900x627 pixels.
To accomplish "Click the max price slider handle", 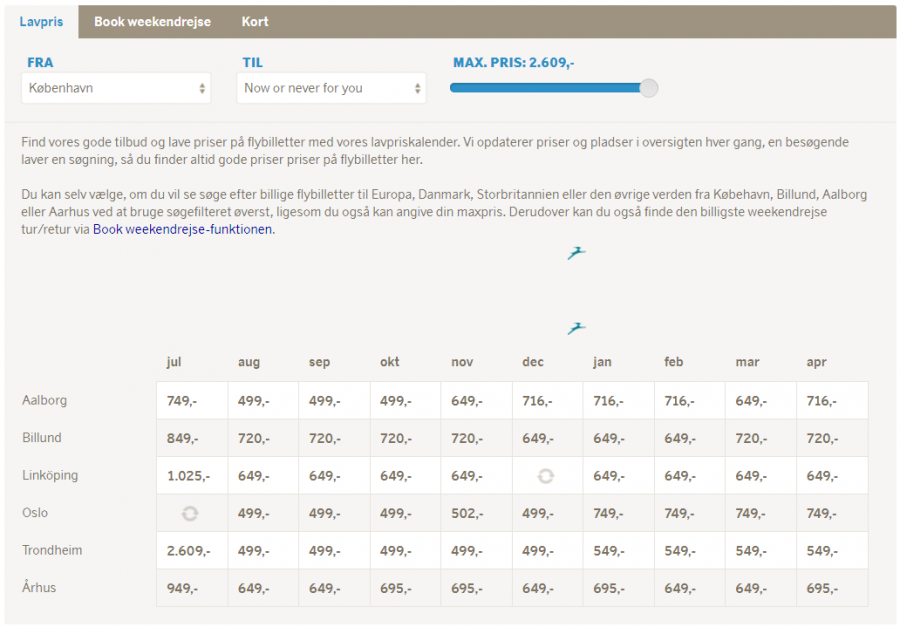I will coord(649,88).
